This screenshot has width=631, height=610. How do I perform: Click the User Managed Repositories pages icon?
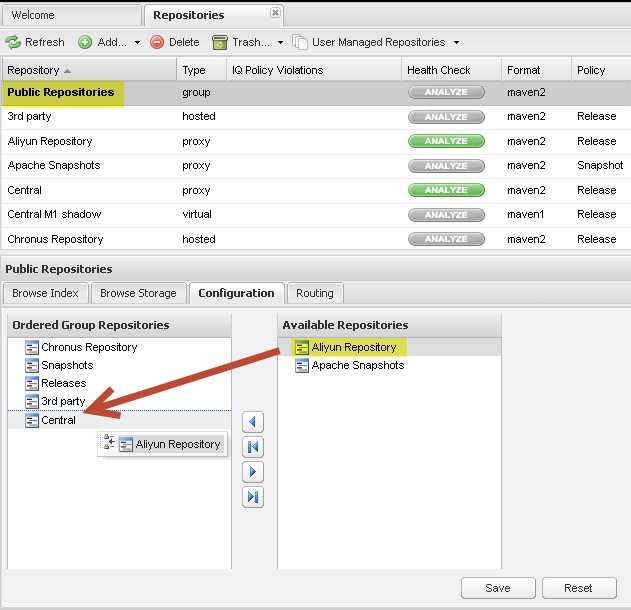point(300,42)
